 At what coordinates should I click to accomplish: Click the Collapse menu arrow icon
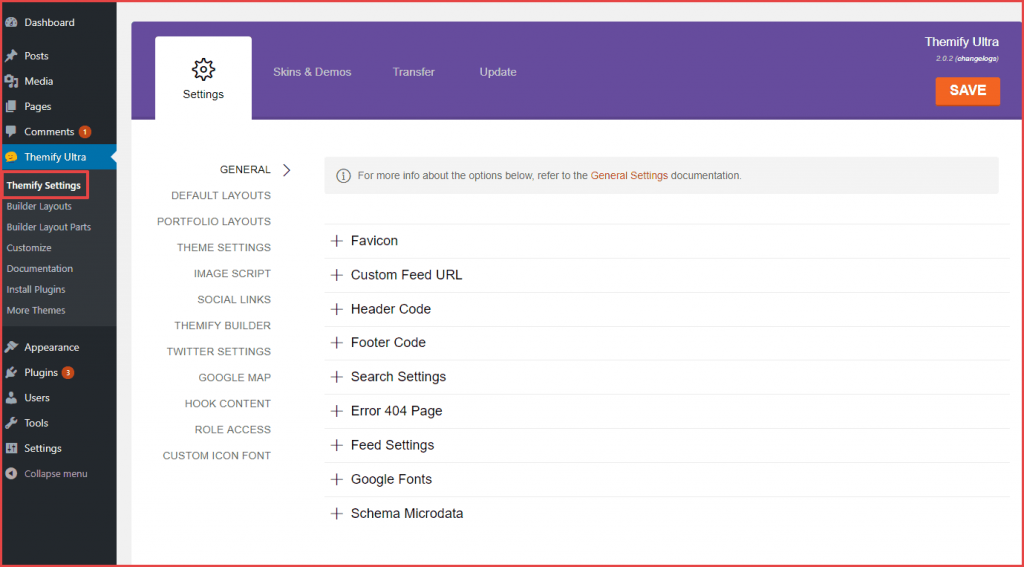11,474
